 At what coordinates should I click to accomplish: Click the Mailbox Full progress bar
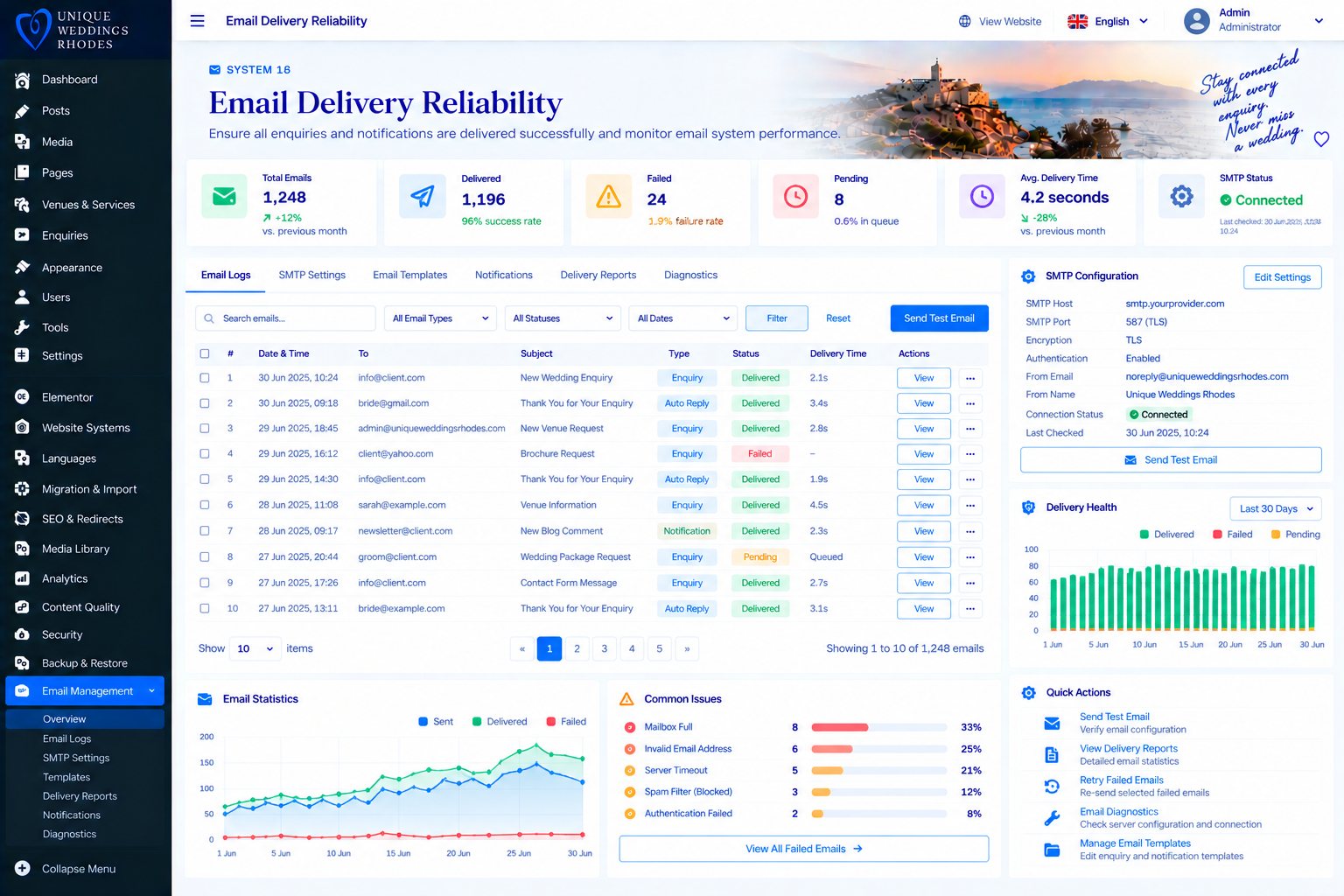tap(878, 727)
